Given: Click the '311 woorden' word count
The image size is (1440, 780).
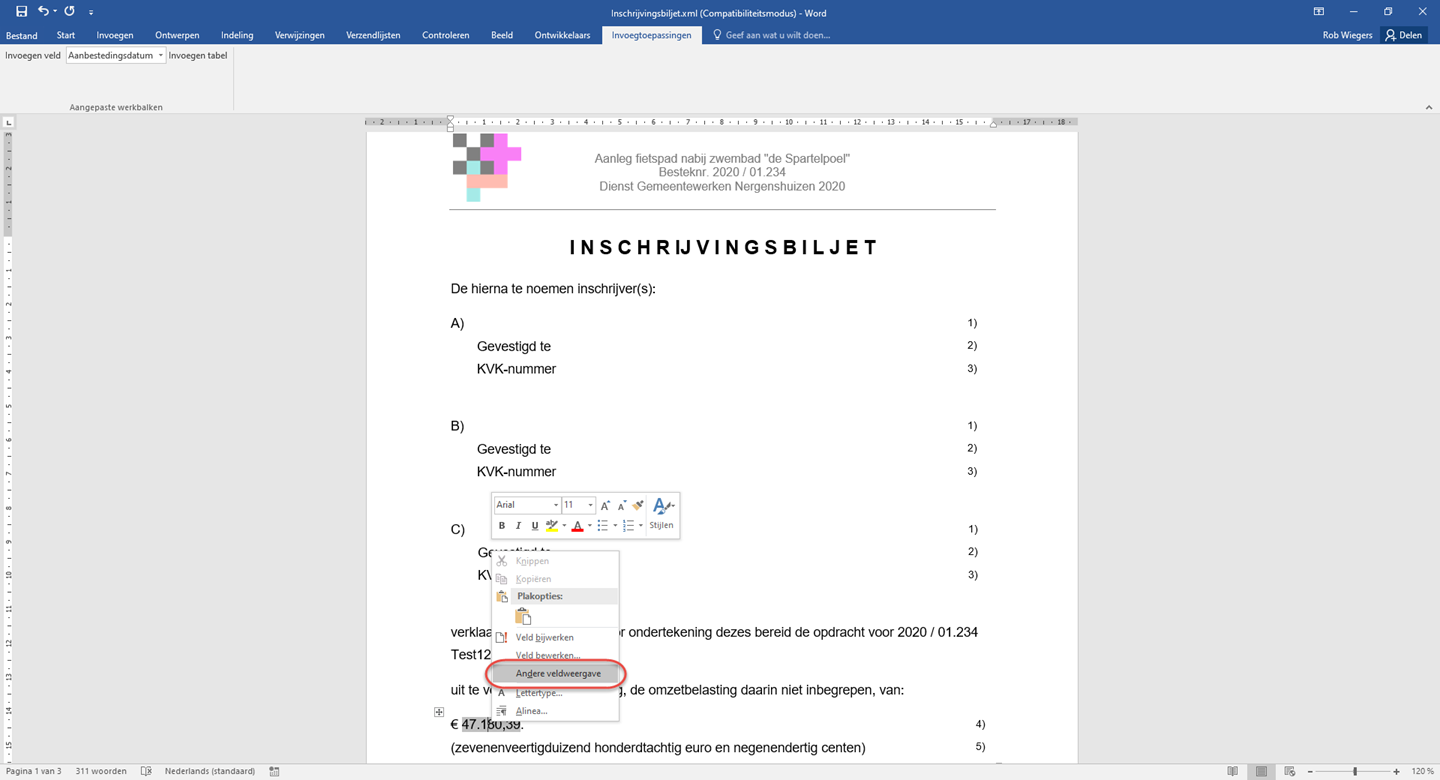Looking at the screenshot, I should coord(101,771).
